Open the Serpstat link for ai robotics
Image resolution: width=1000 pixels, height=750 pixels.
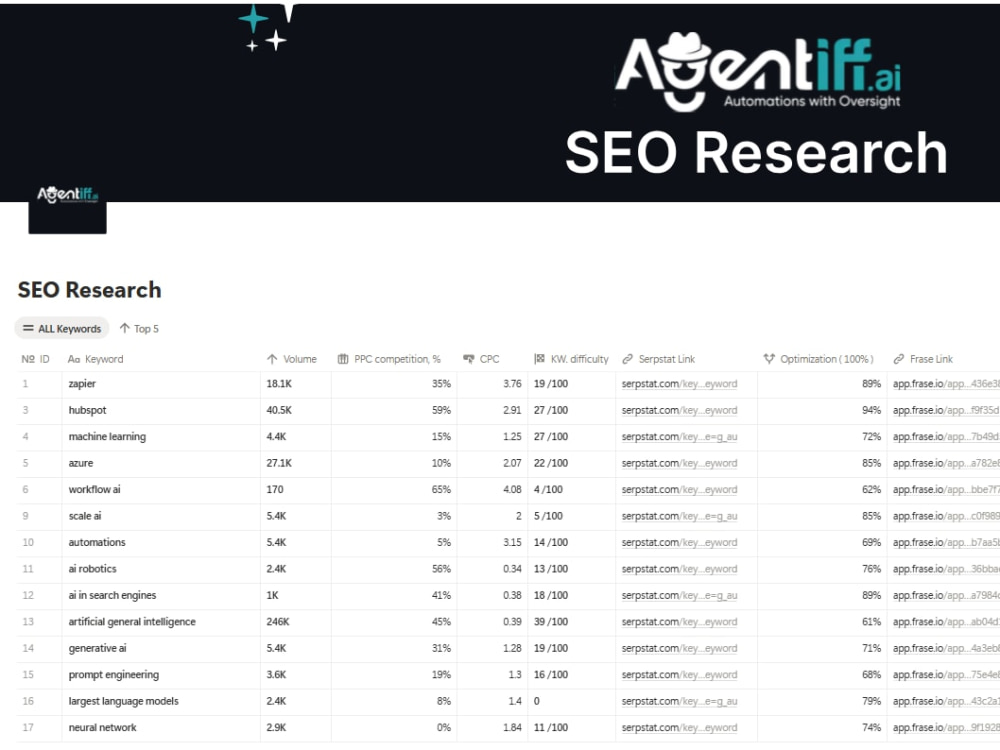pyautogui.click(x=679, y=569)
